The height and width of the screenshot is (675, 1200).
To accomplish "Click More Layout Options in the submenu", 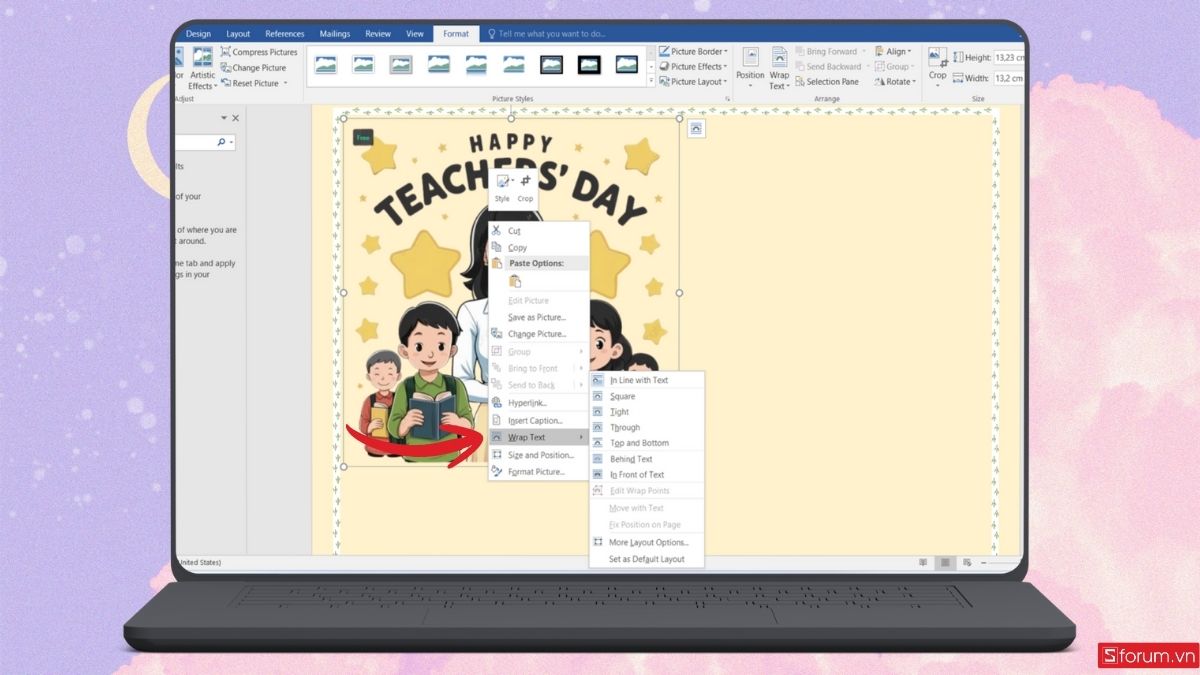I will click(x=648, y=543).
